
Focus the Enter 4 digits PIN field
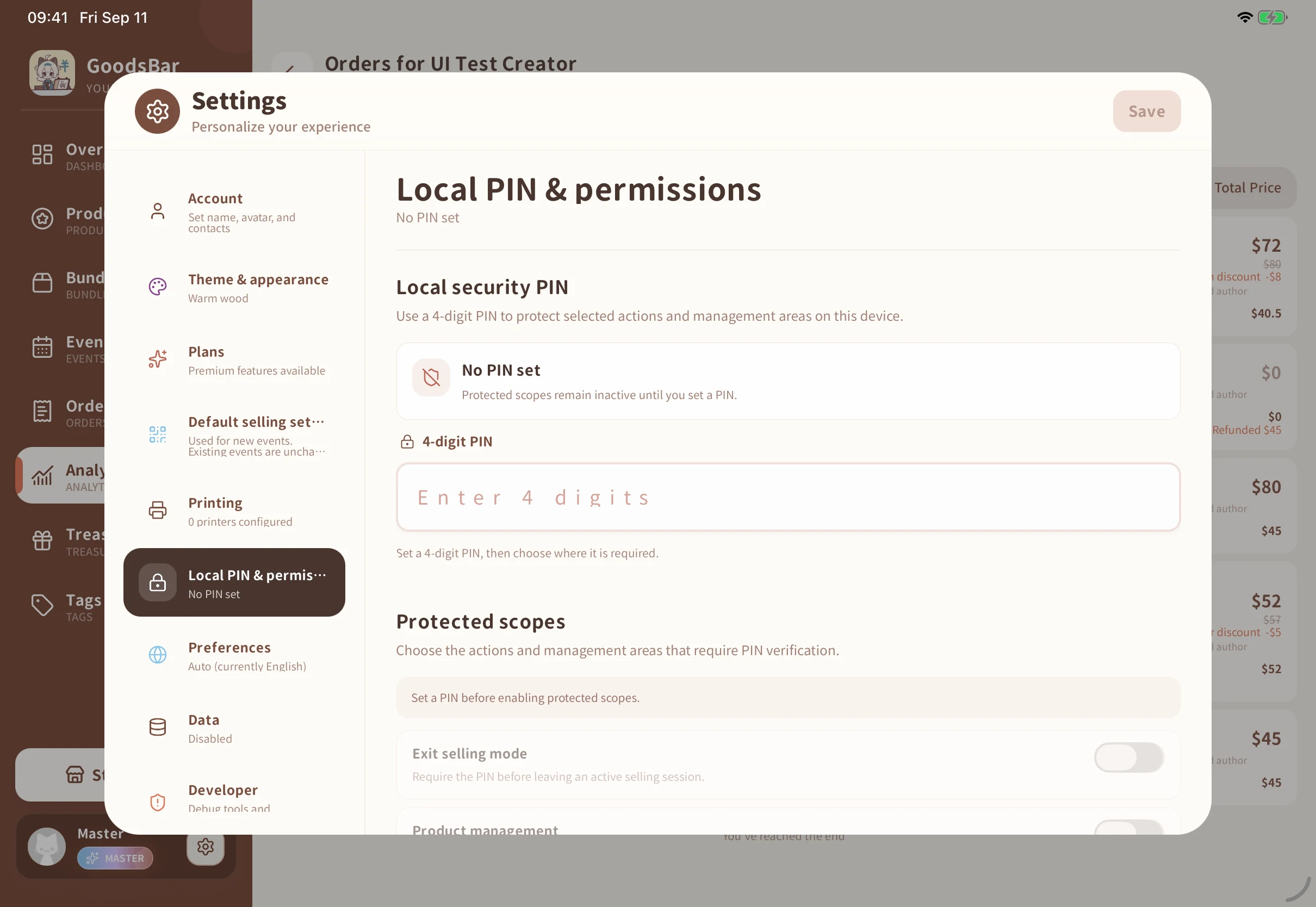click(x=788, y=498)
